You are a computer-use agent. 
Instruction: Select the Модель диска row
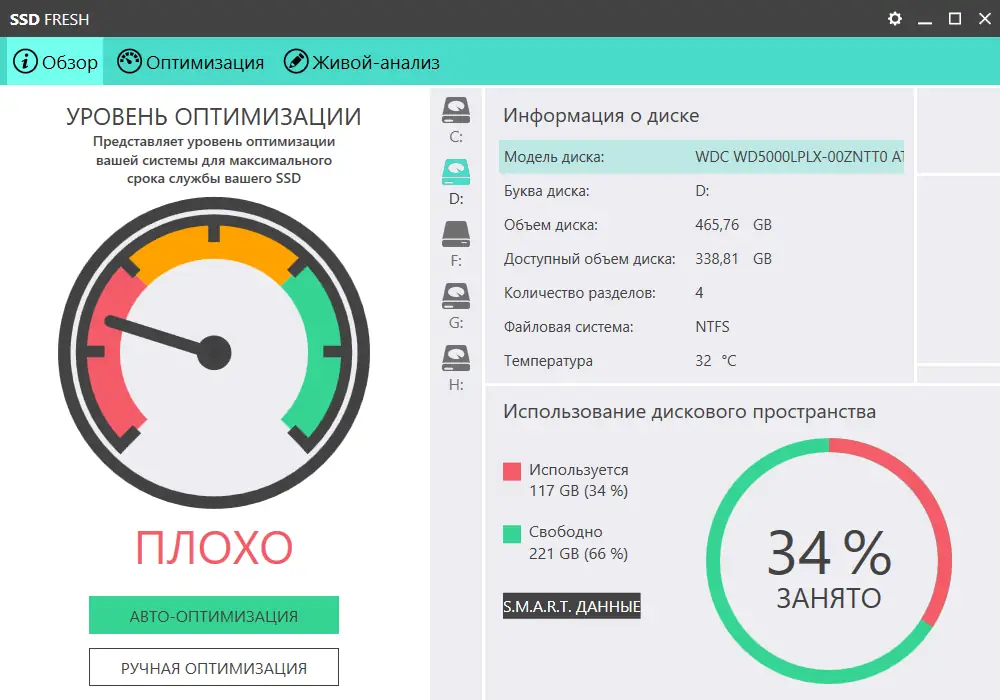pyautogui.click(x=701, y=156)
